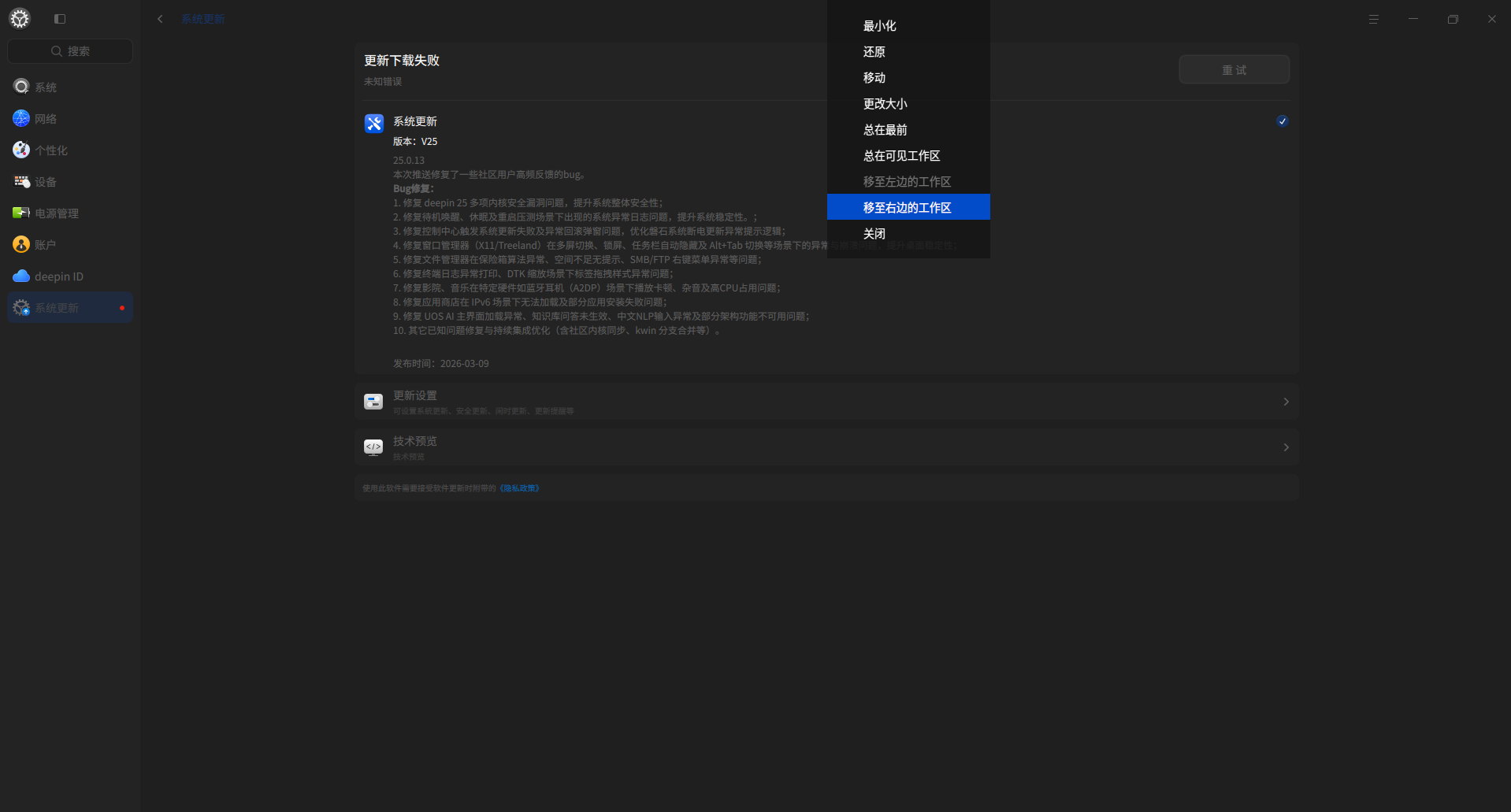Select 移至右边的工作区 in the menu

click(907, 206)
